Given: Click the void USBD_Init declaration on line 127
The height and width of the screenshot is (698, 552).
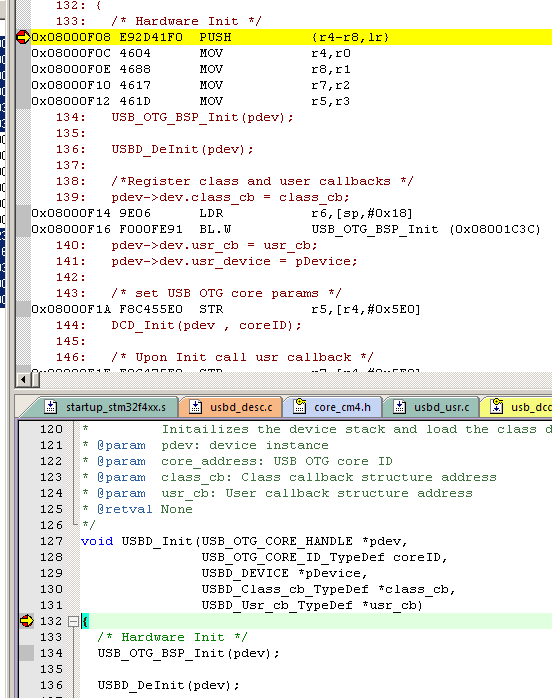Looking at the screenshot, I should [x=244, y=541].
